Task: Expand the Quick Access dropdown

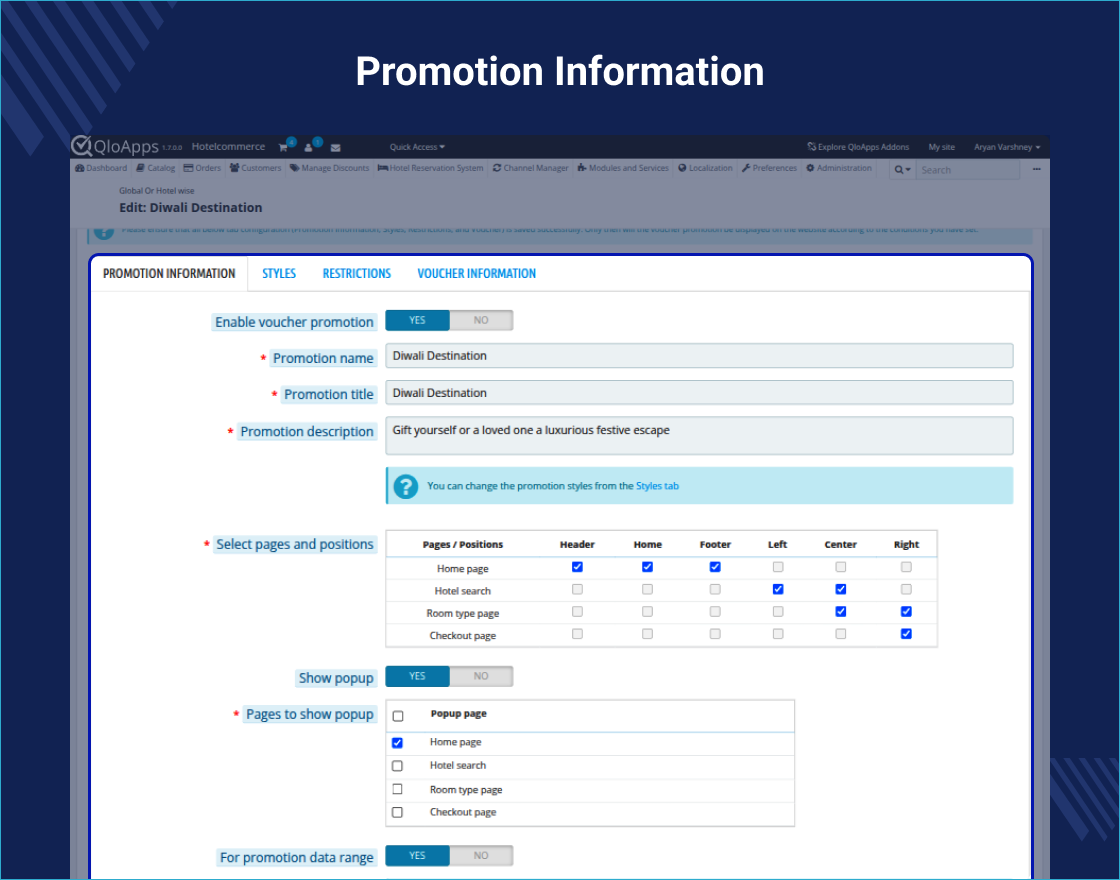Action: 417,147
